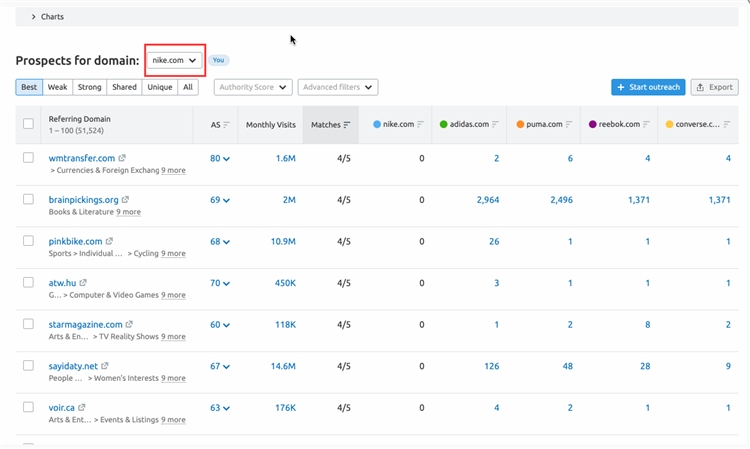Tick the select-all checkbox in table header
This screenshot has width=750, height=449.
pos(28,123)
